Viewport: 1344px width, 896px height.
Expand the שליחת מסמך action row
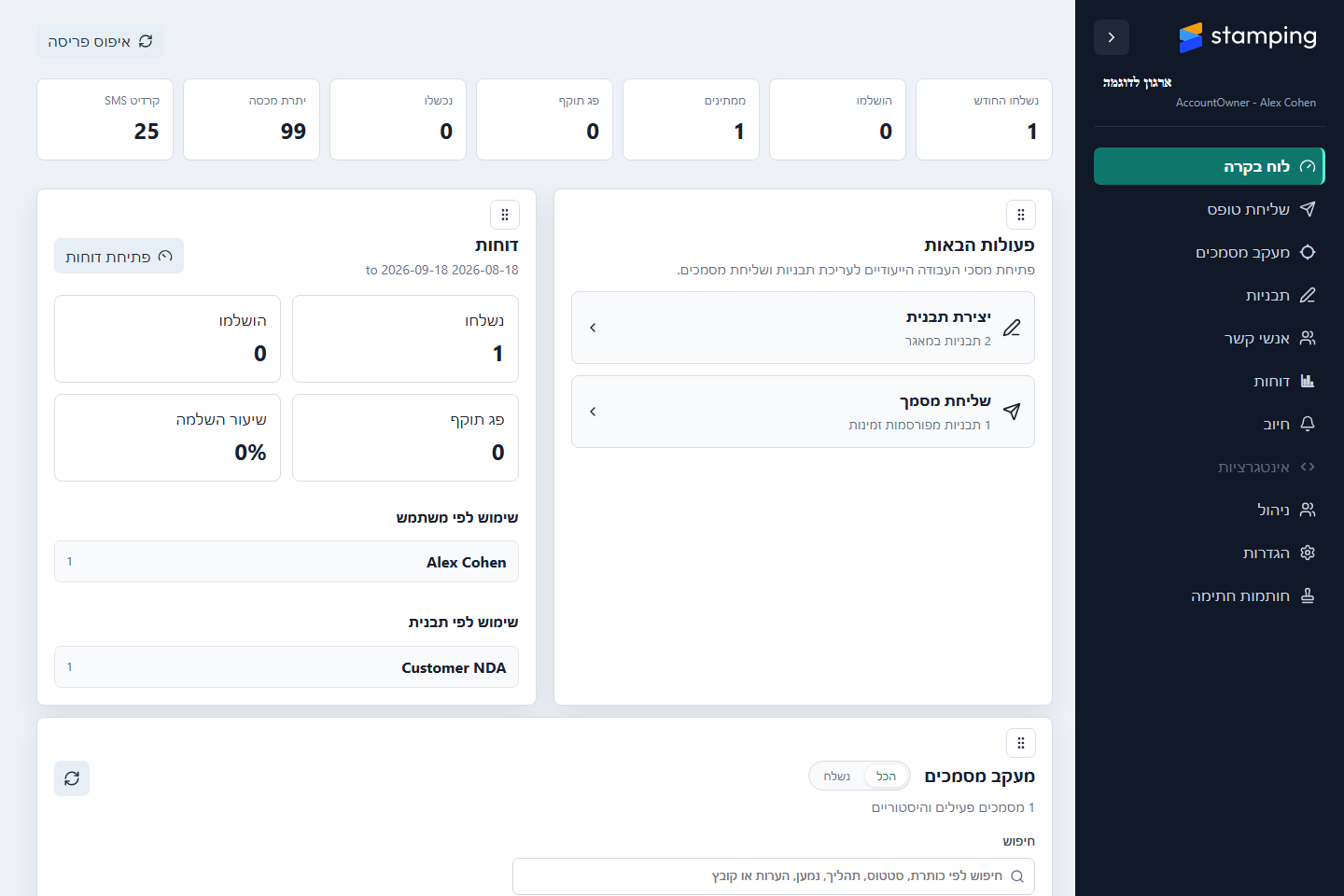pos(803,412)
